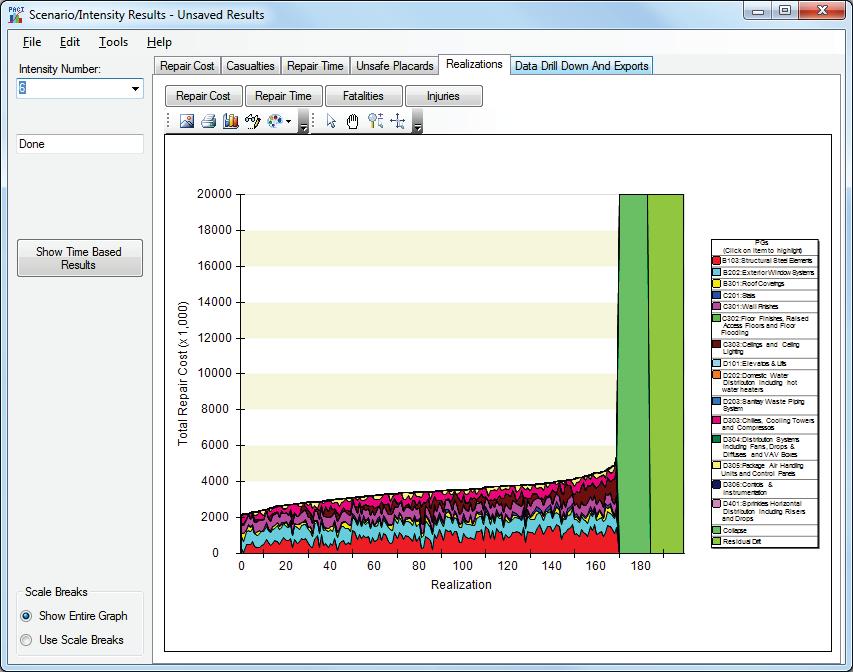The image size is (853, 672).
Task: Open first toolbar overflow options arrow
Action: click(304, 121)
